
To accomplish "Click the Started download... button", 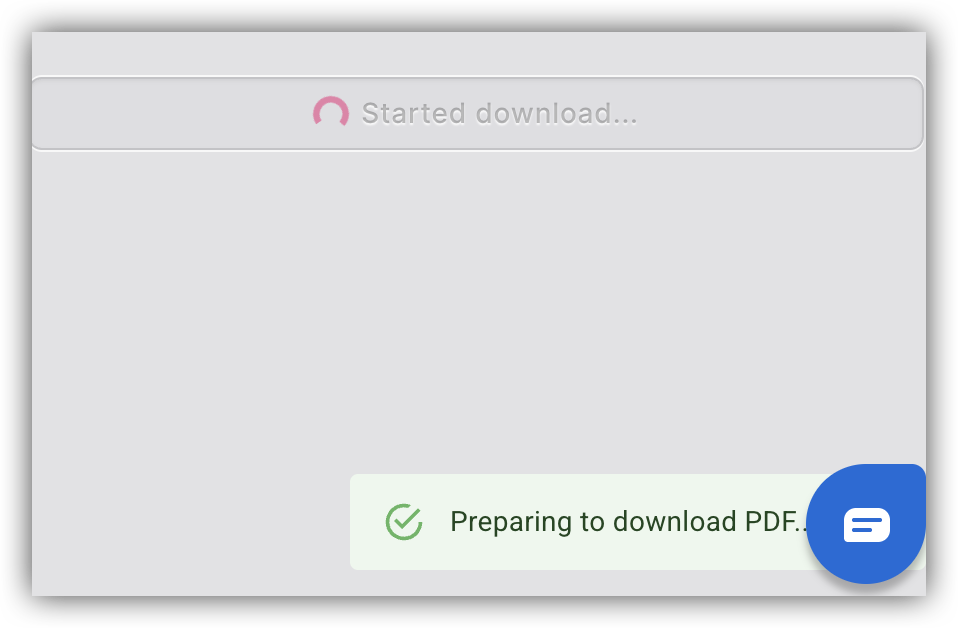I will [x=477, y=113].
